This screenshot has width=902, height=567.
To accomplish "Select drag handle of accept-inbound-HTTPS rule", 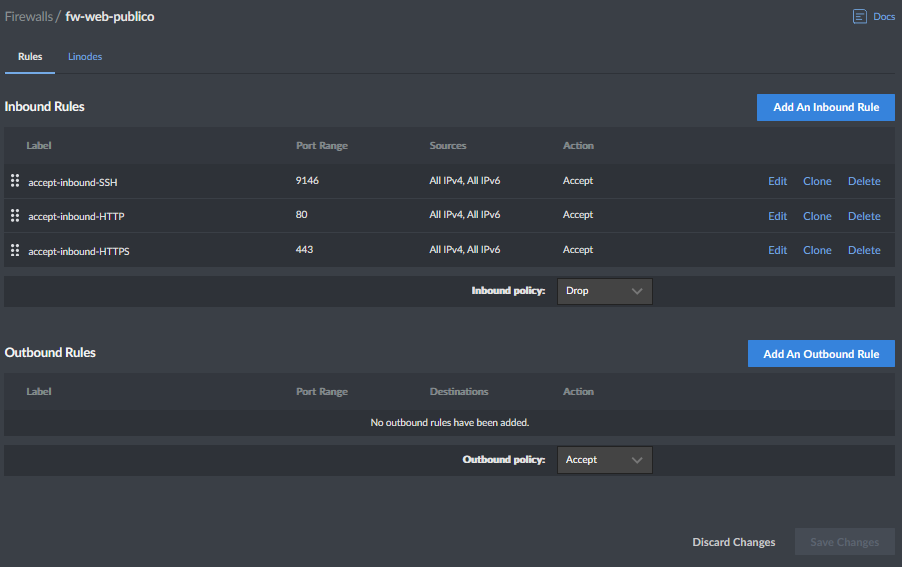I will (15, 250).
